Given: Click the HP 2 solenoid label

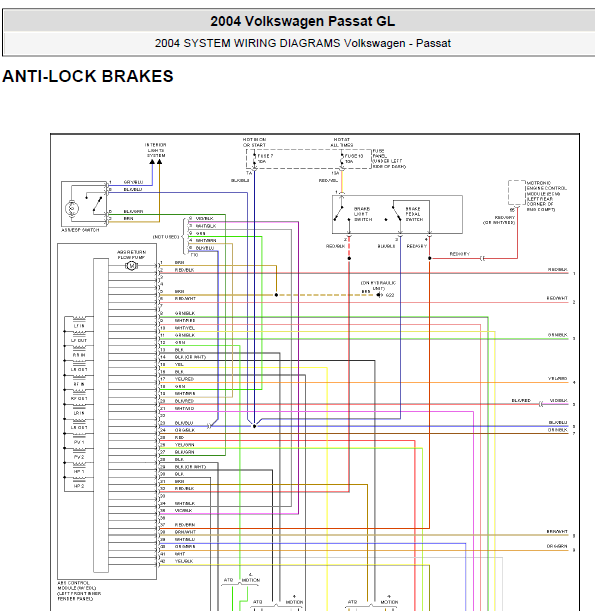Looking at the screenshot, I should [x=79, y=486].
